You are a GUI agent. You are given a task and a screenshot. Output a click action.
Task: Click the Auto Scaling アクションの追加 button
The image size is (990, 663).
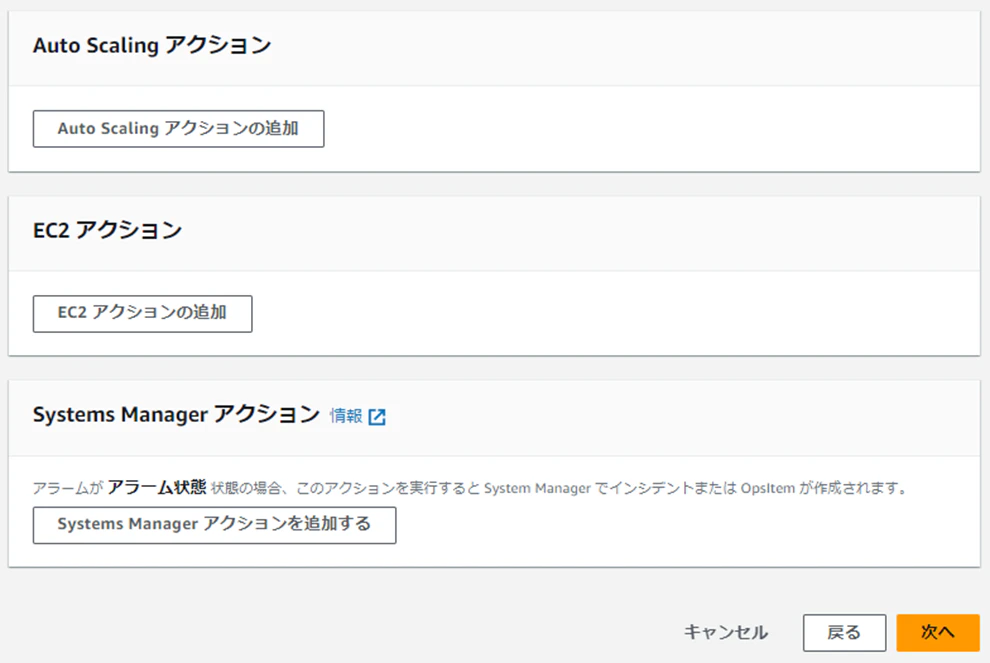click(179, 129)
